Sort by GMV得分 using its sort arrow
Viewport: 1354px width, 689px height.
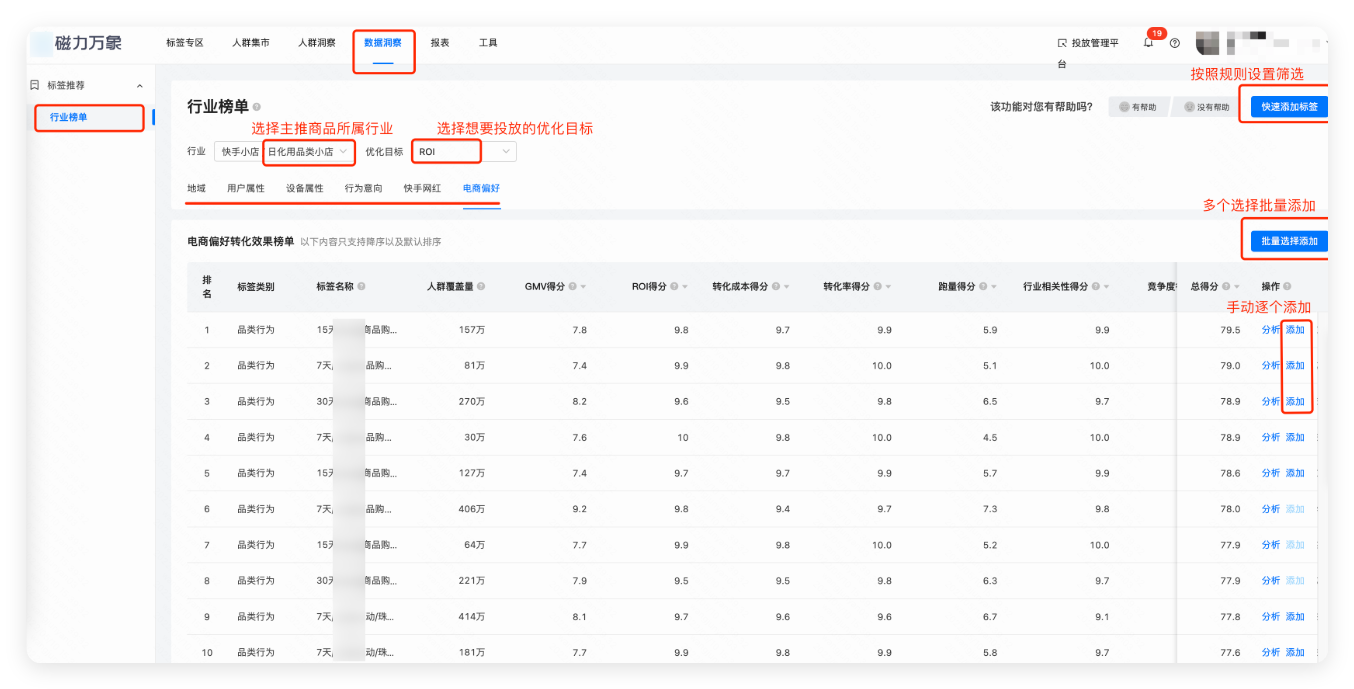[583, 287]
